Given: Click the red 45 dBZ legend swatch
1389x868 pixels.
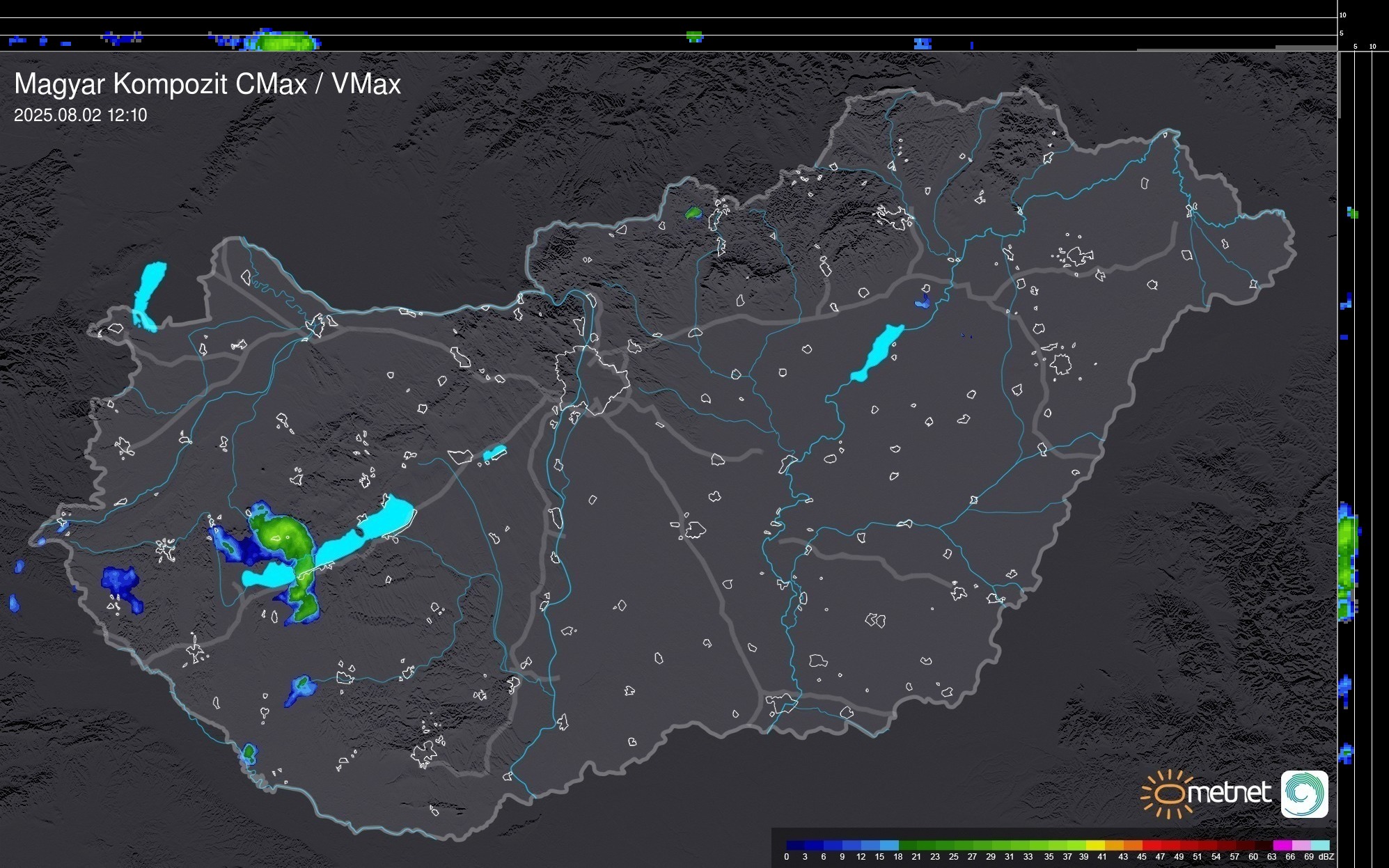Looking at the screenshot, I should pos(1151,845).
